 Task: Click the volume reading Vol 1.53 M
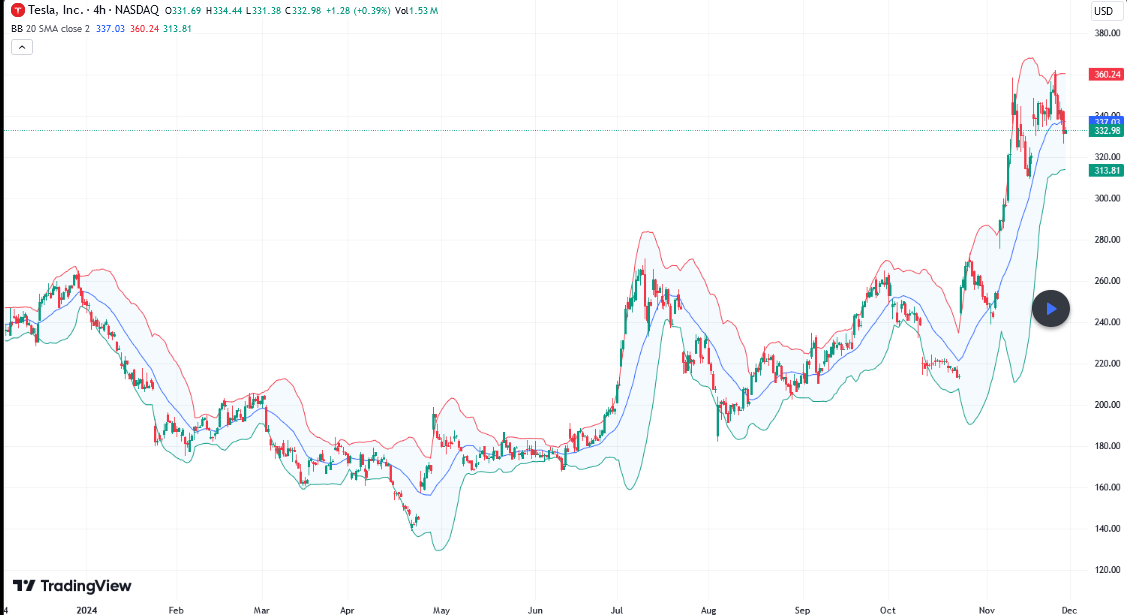click(416, 11)
